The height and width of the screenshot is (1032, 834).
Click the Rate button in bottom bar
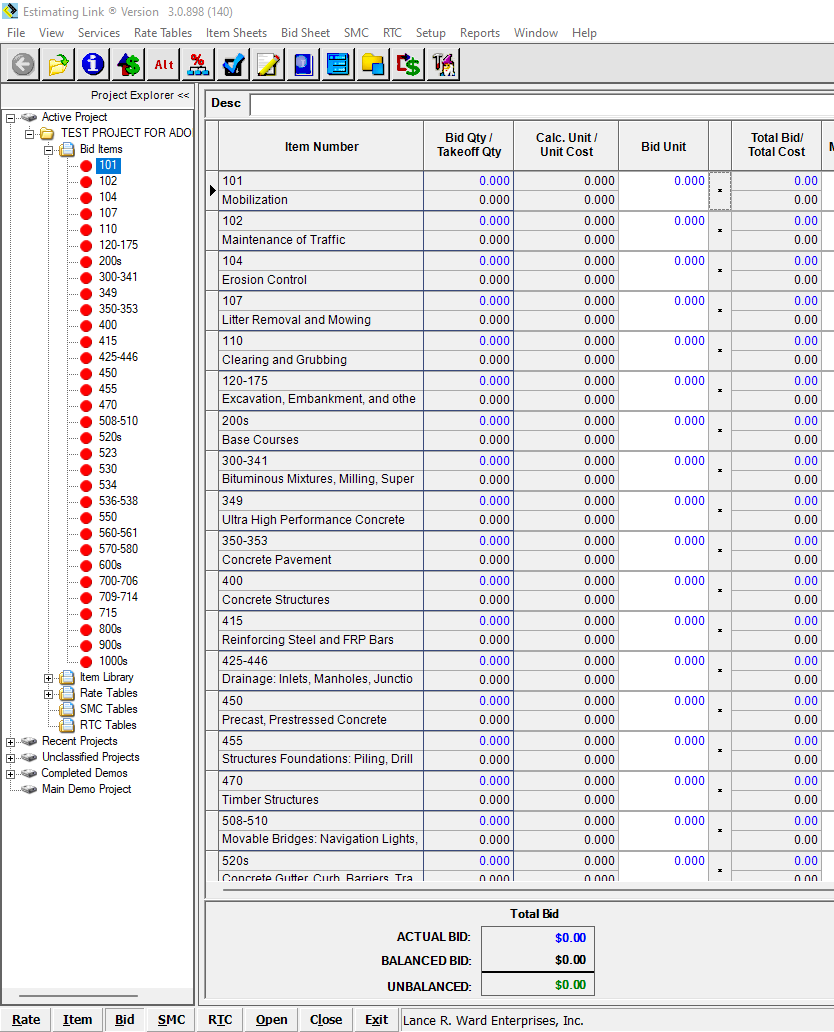pyautogui.click(x=26, y=1019)
